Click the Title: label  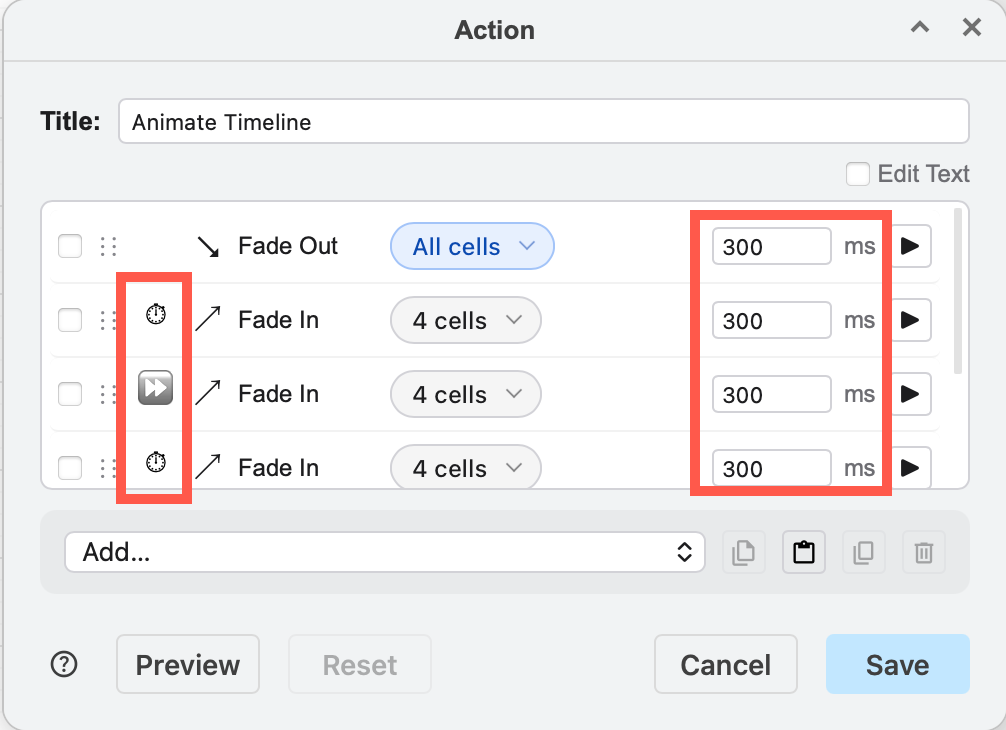[70, 121]
